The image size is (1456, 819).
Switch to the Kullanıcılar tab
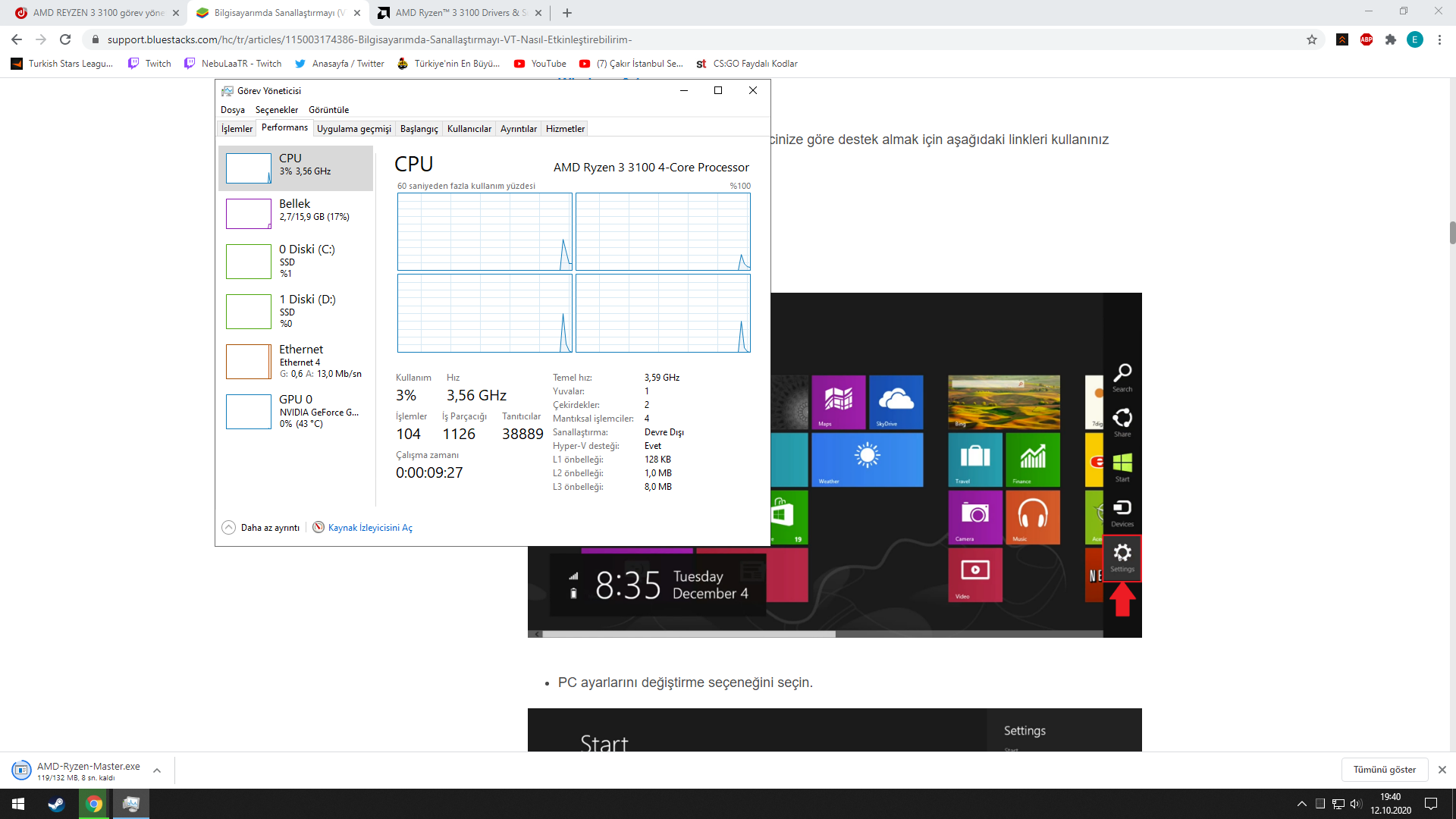(469, 129)
